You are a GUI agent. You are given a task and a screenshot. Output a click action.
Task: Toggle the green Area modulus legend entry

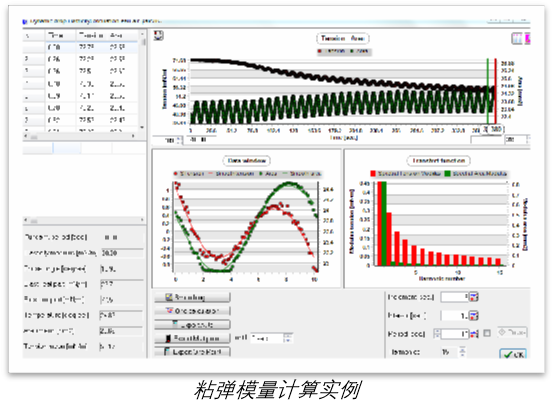click(x=475, y=173)
